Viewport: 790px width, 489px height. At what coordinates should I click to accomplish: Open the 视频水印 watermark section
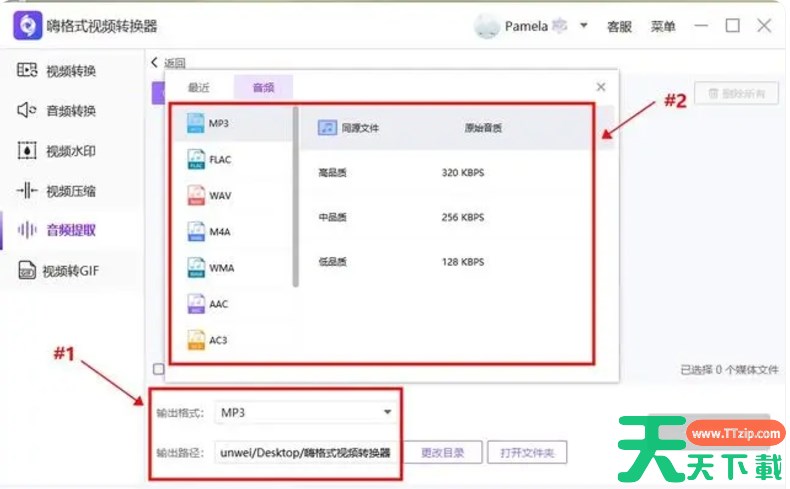[x=70, y=151]
